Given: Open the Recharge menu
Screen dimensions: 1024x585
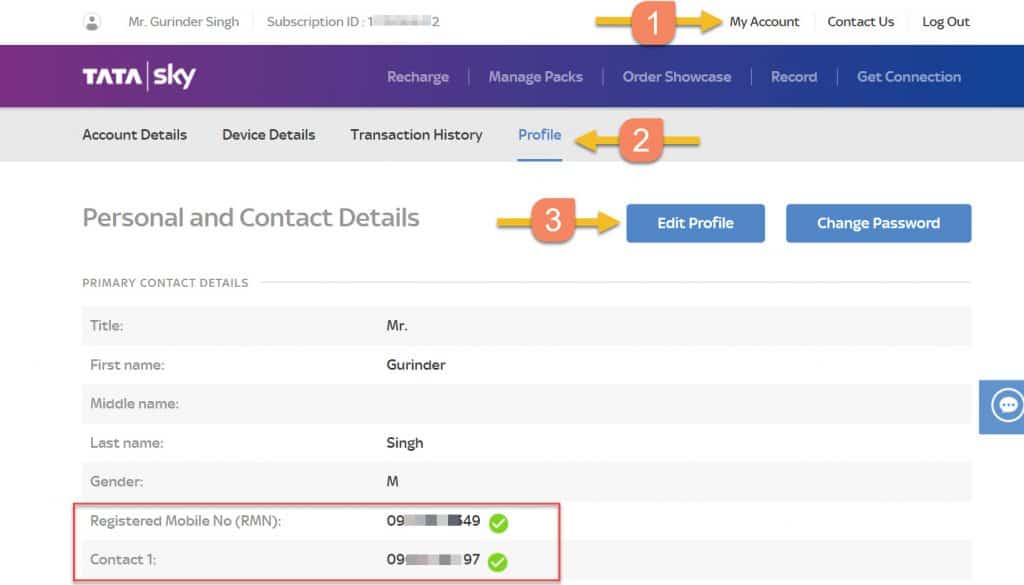Looking at the screenshot, I should tap(418, 76).
